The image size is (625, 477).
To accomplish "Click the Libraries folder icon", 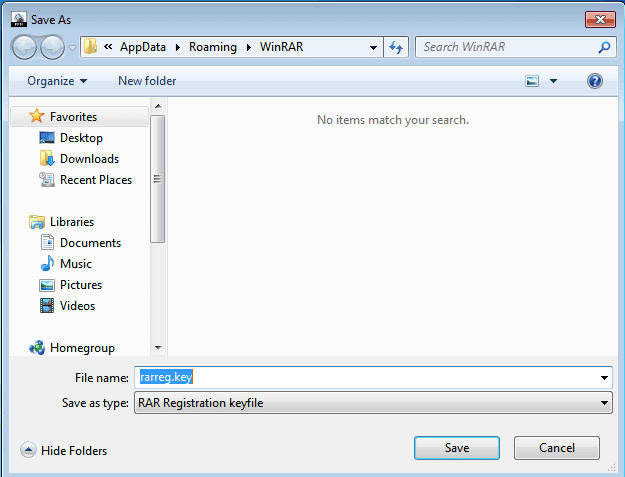I will tap(37, 222).
